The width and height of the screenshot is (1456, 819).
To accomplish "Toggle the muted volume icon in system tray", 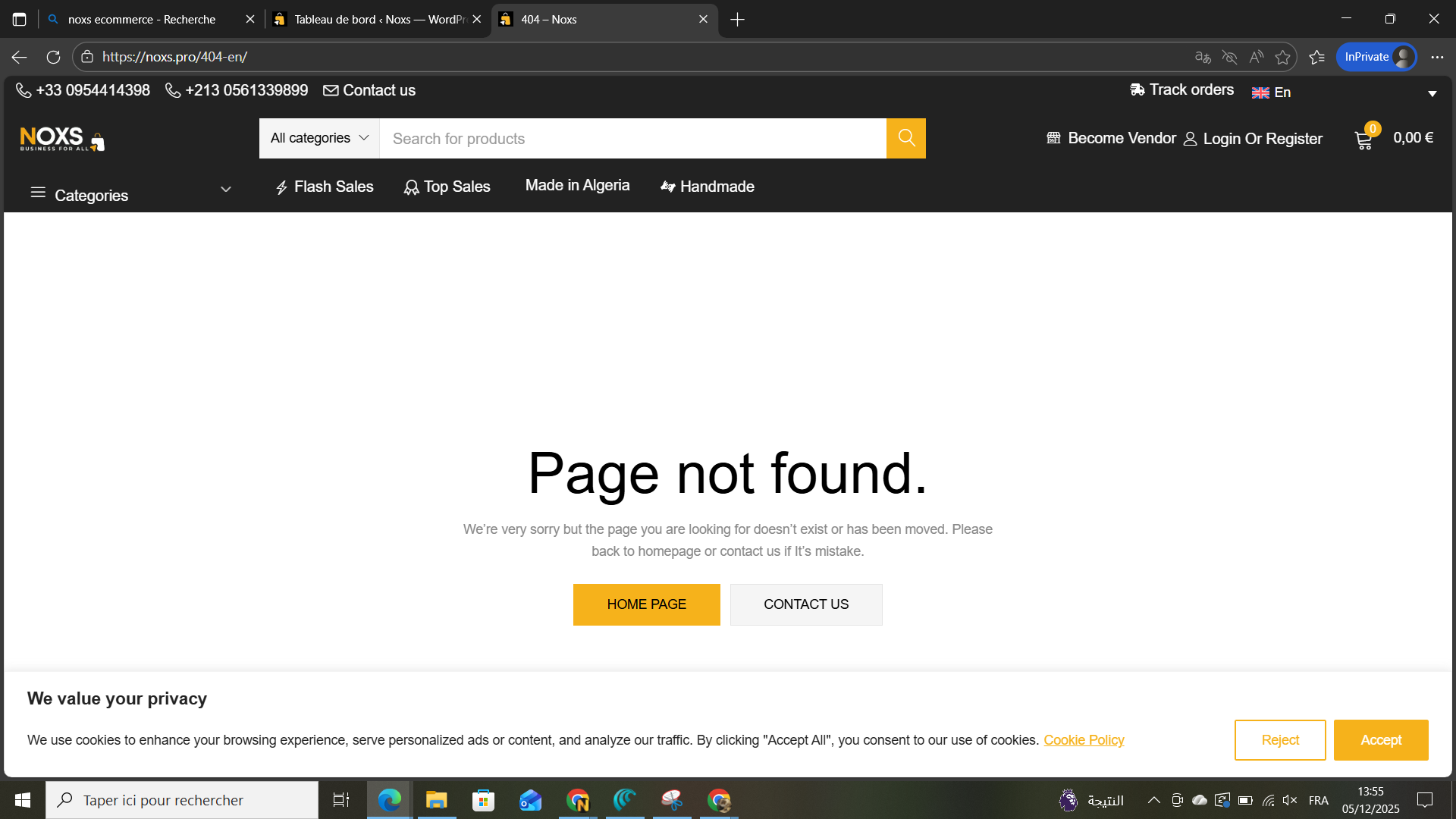I will 1290,800.
